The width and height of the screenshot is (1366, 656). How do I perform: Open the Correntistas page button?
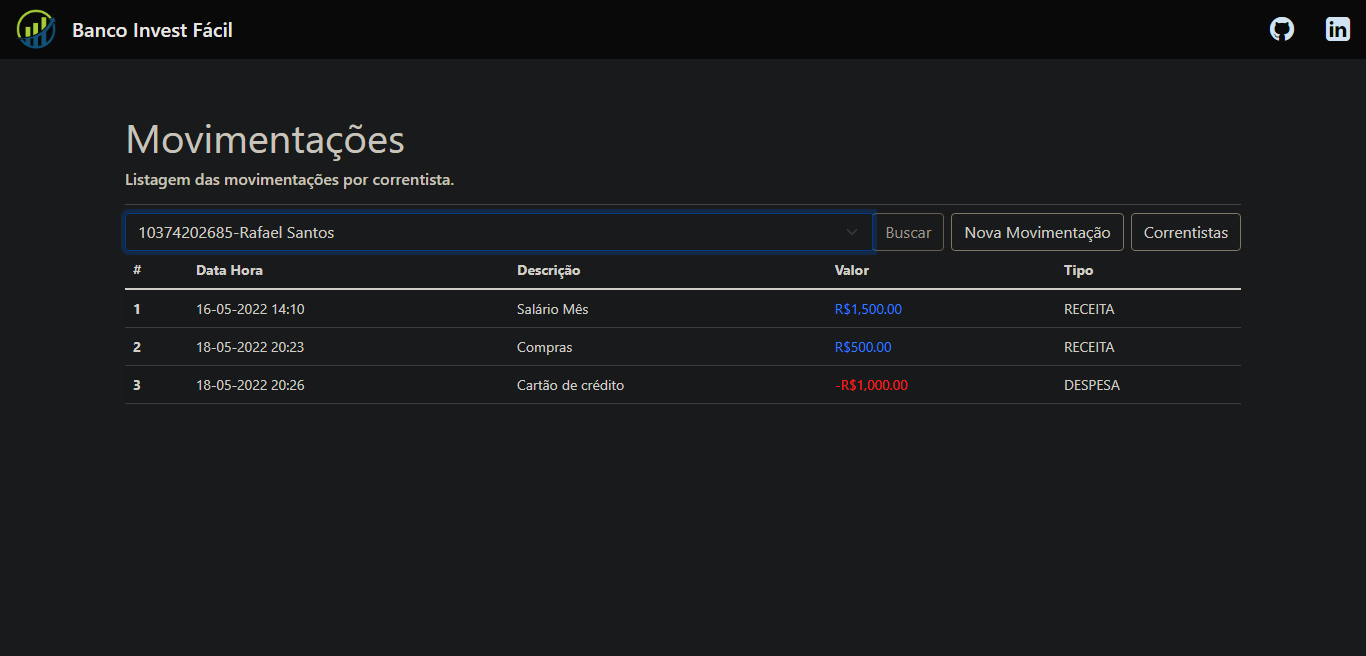tap(1186, 232)
